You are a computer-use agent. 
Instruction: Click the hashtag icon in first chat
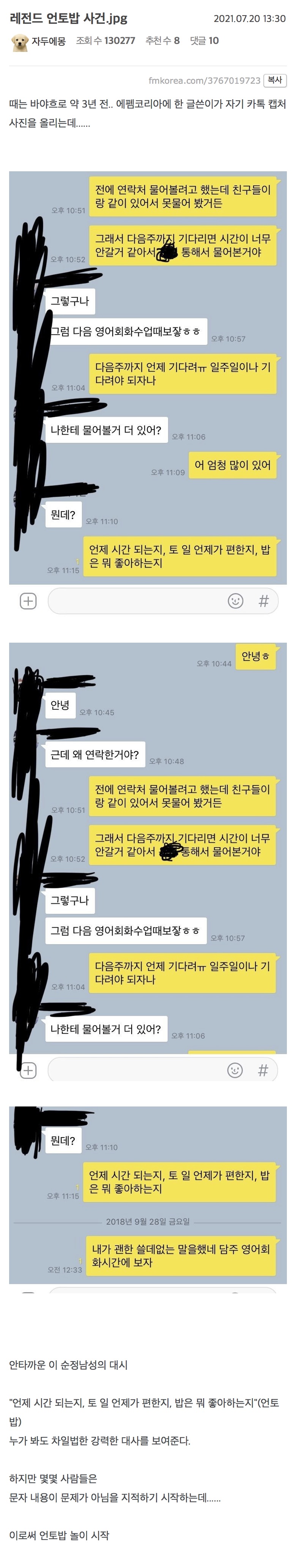click(x=263, y=601)
